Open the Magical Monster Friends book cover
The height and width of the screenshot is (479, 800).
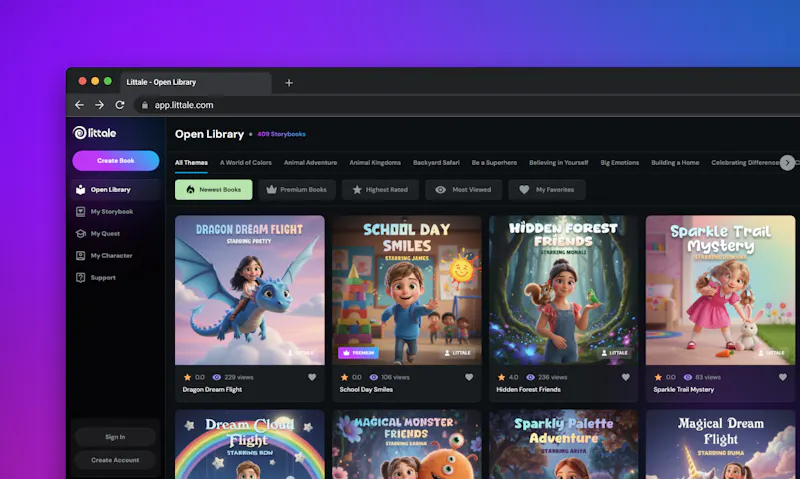(x=407, y=445)
